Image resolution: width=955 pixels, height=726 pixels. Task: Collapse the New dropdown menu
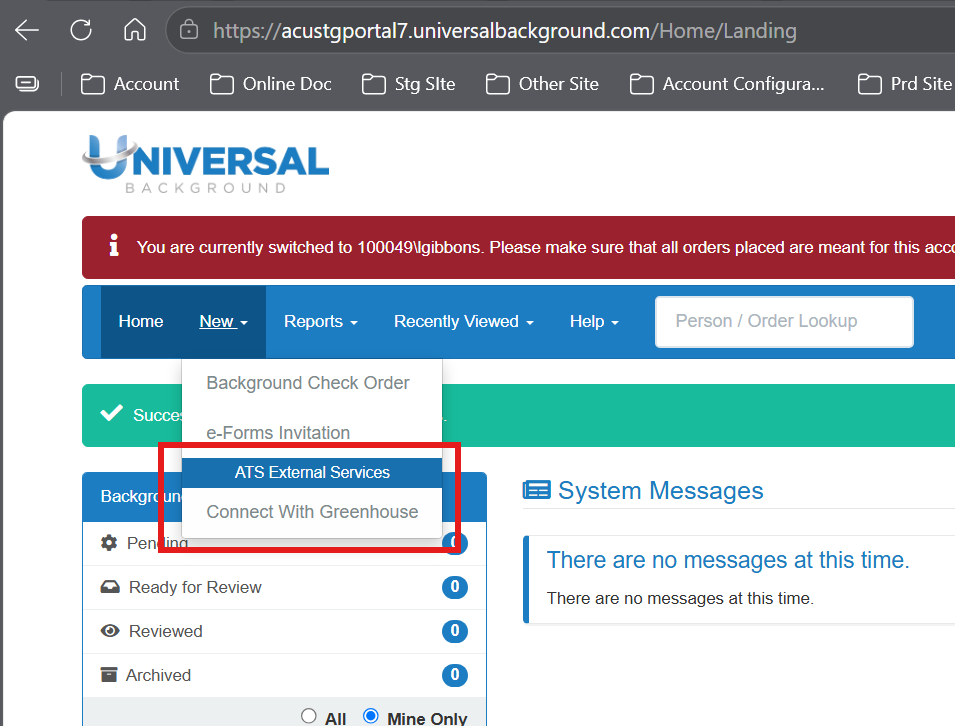click(x=224, y=322)
